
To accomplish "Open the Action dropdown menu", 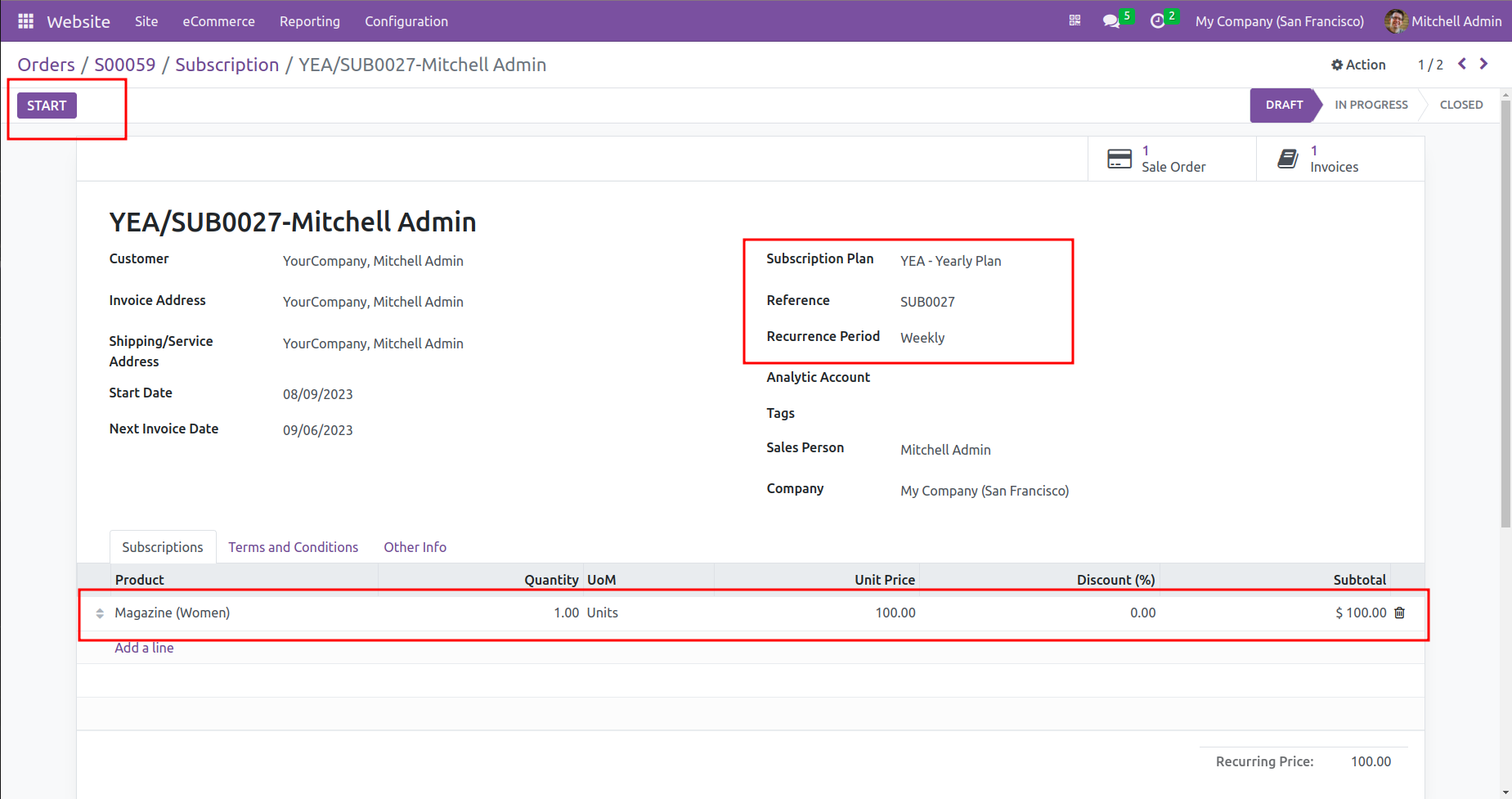I will (1358, 65).
